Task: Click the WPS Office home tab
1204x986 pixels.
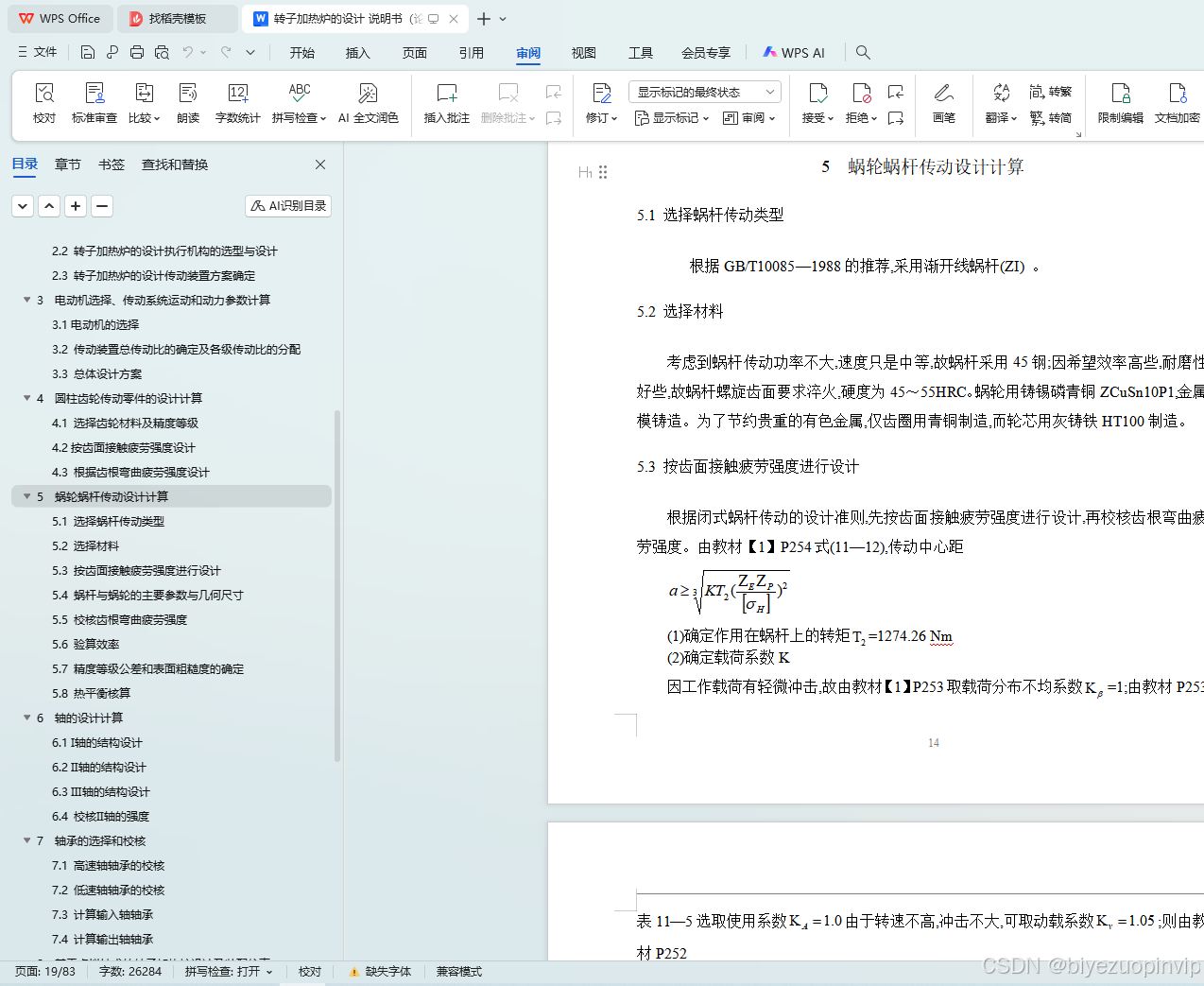Action: point(60,19)
